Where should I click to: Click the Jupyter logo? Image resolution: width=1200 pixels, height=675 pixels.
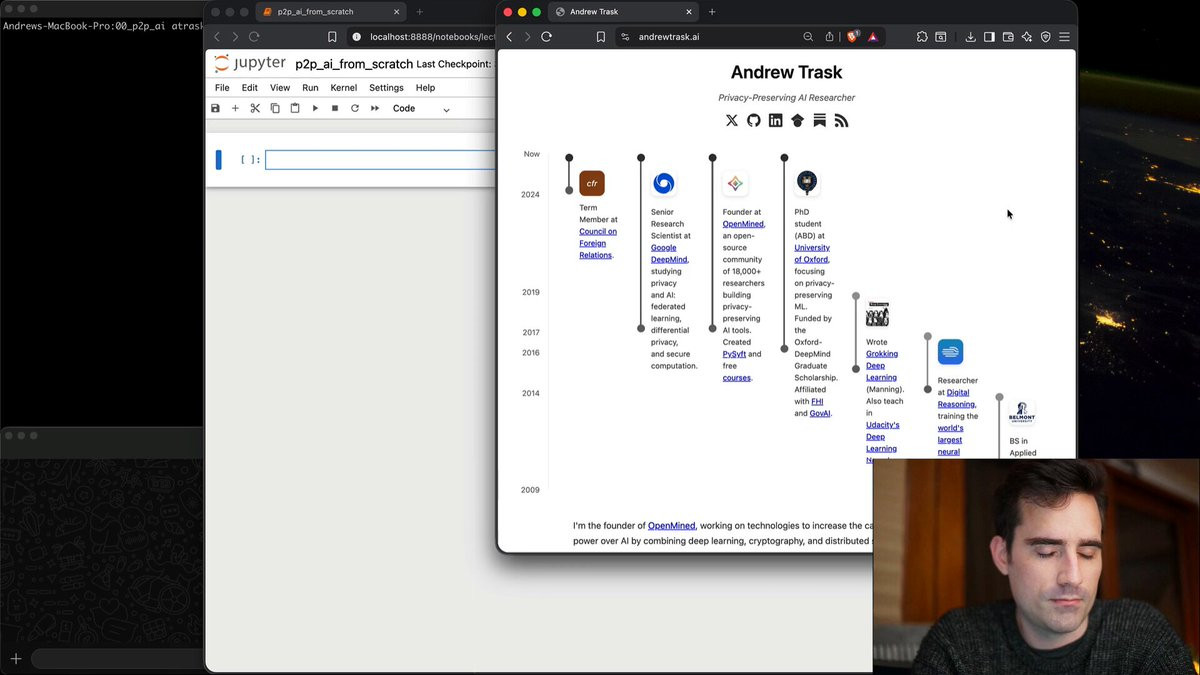click(x=250, y=63)
